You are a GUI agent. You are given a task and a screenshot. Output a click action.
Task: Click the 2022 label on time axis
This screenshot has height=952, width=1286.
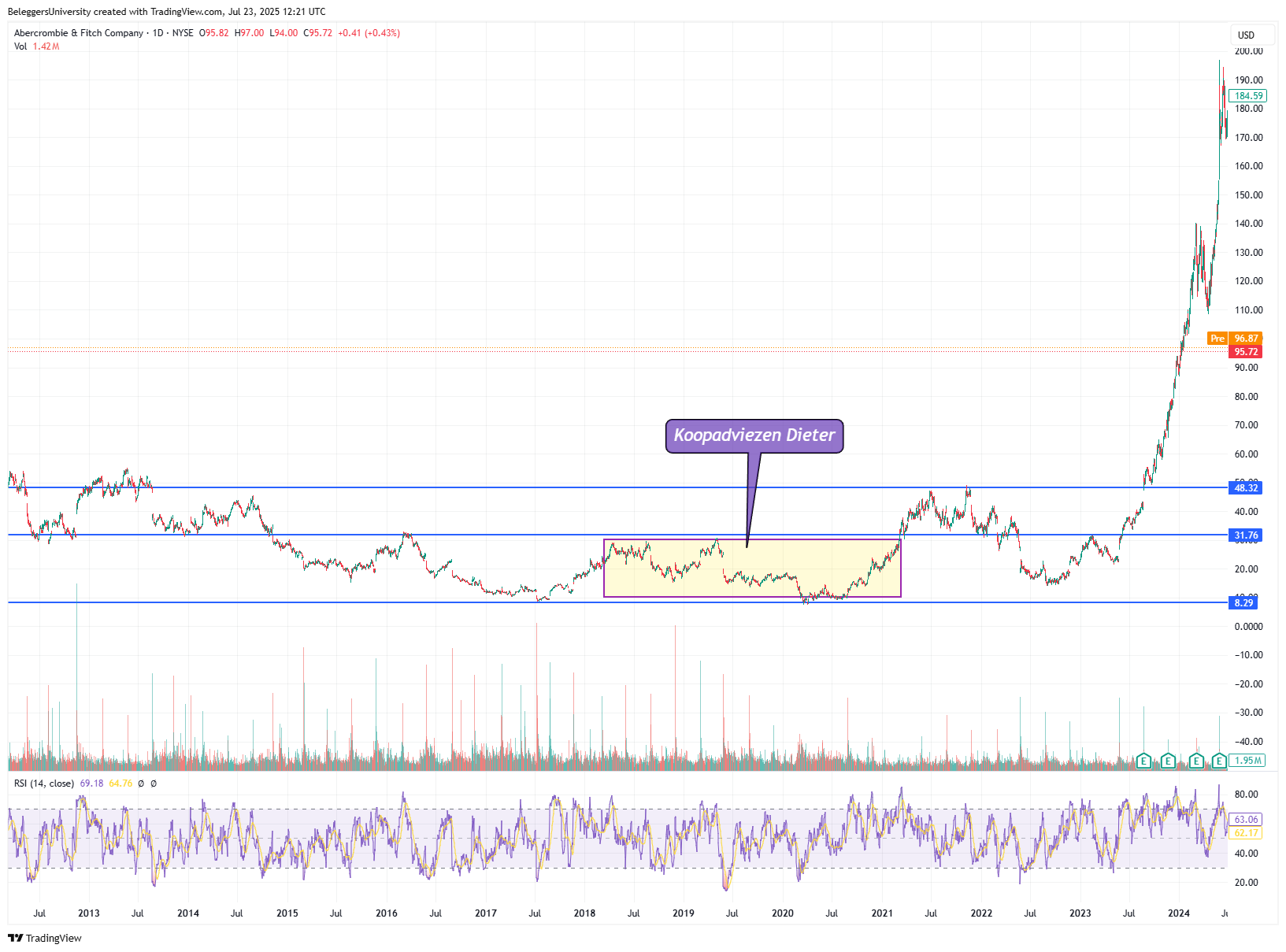[x=981, y=913]
